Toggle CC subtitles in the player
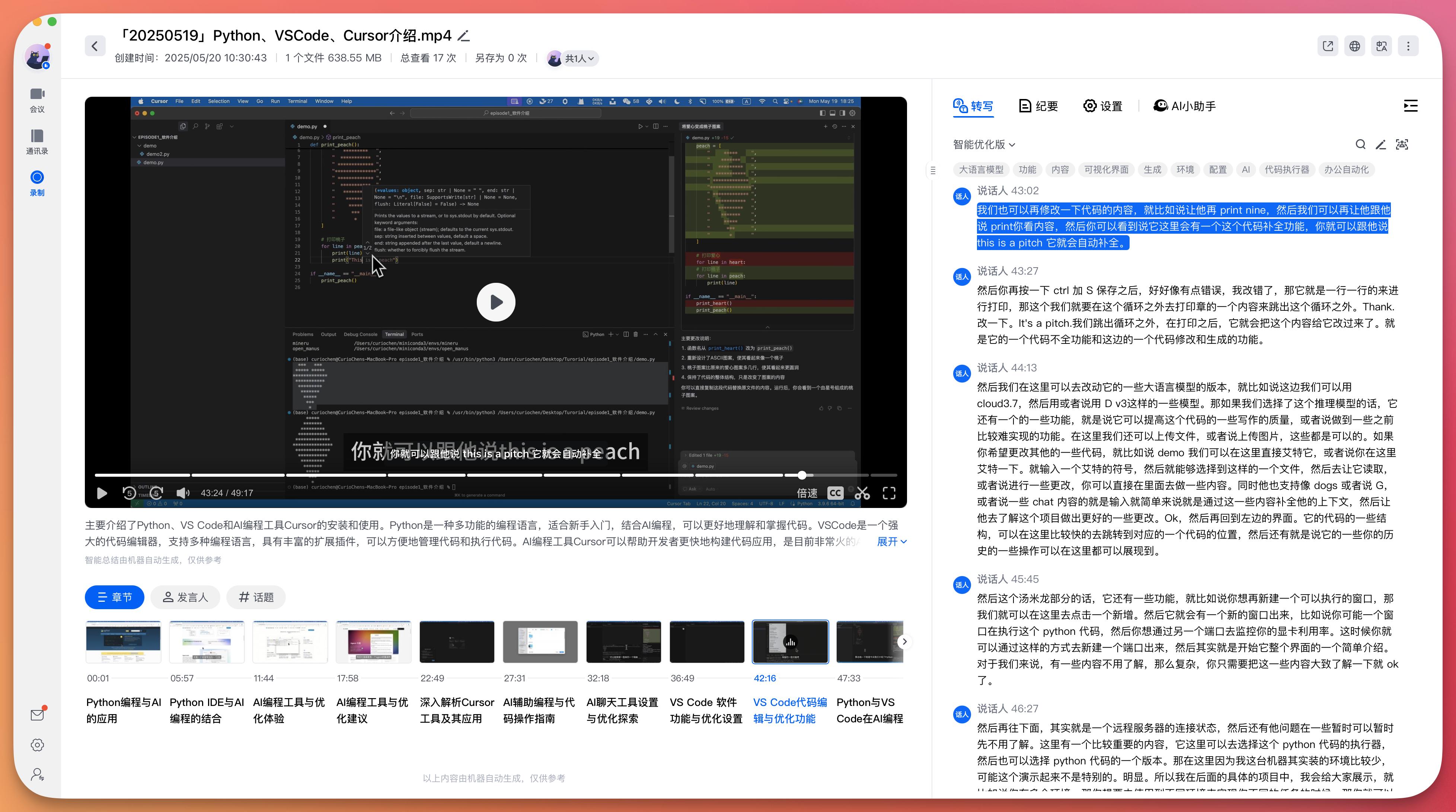Screen dimensions: 1456x812 point(836,493)
